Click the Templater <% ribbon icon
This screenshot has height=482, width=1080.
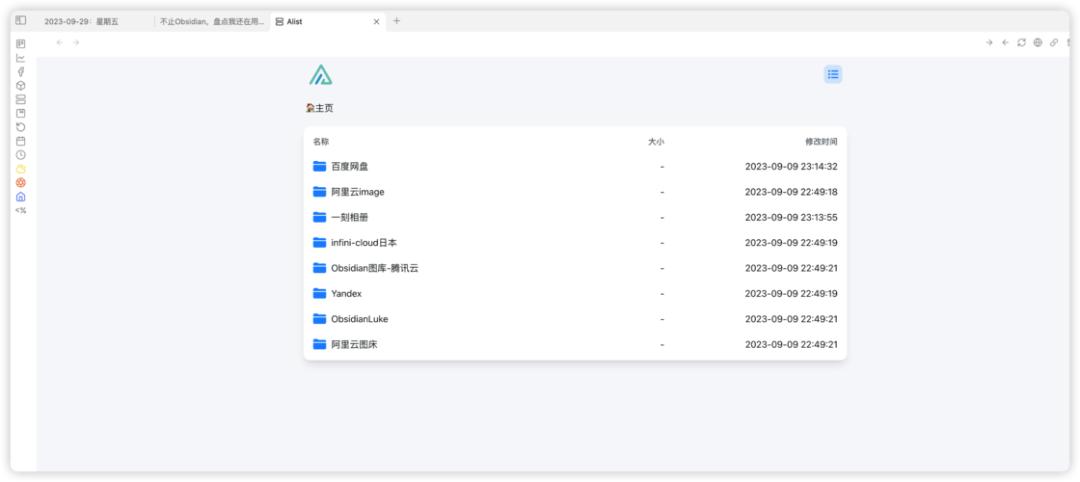pos(21,211)
